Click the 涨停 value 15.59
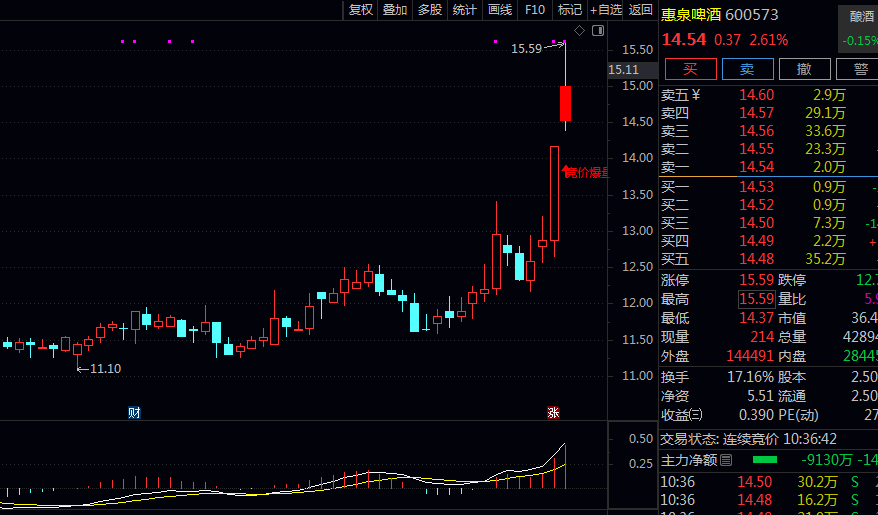The height and width of the screenshot is (515, 878). [756, 280]
